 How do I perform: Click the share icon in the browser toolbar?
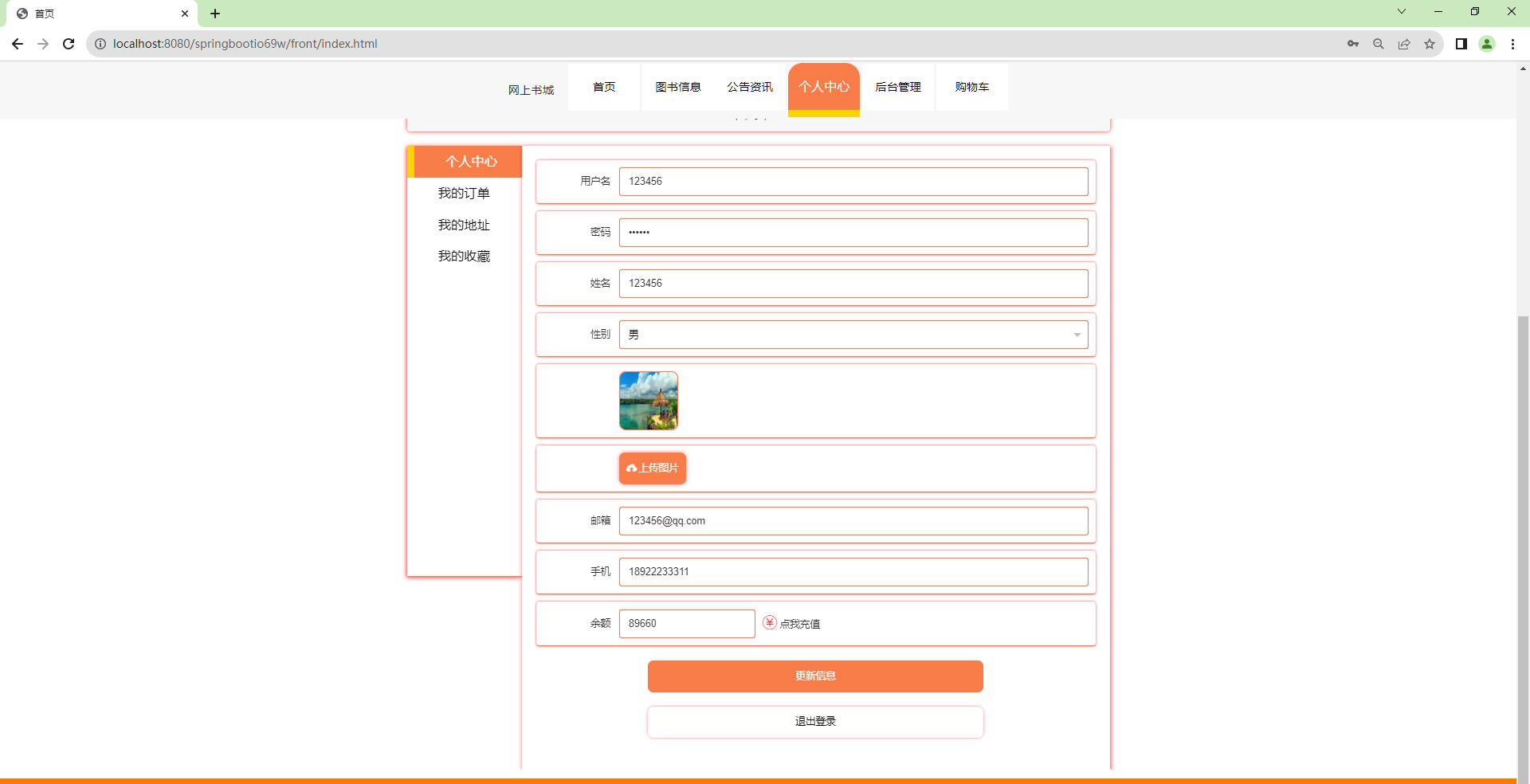click(x=1404, y=44)
